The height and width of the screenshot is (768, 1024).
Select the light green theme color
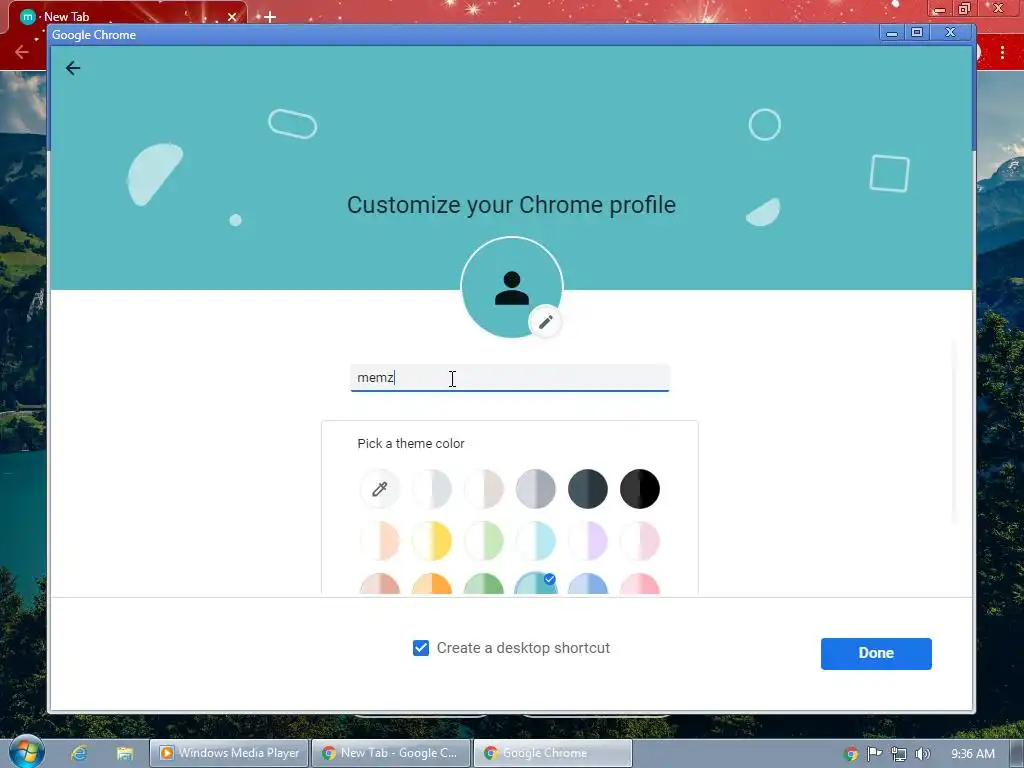[x=484, y=541]
